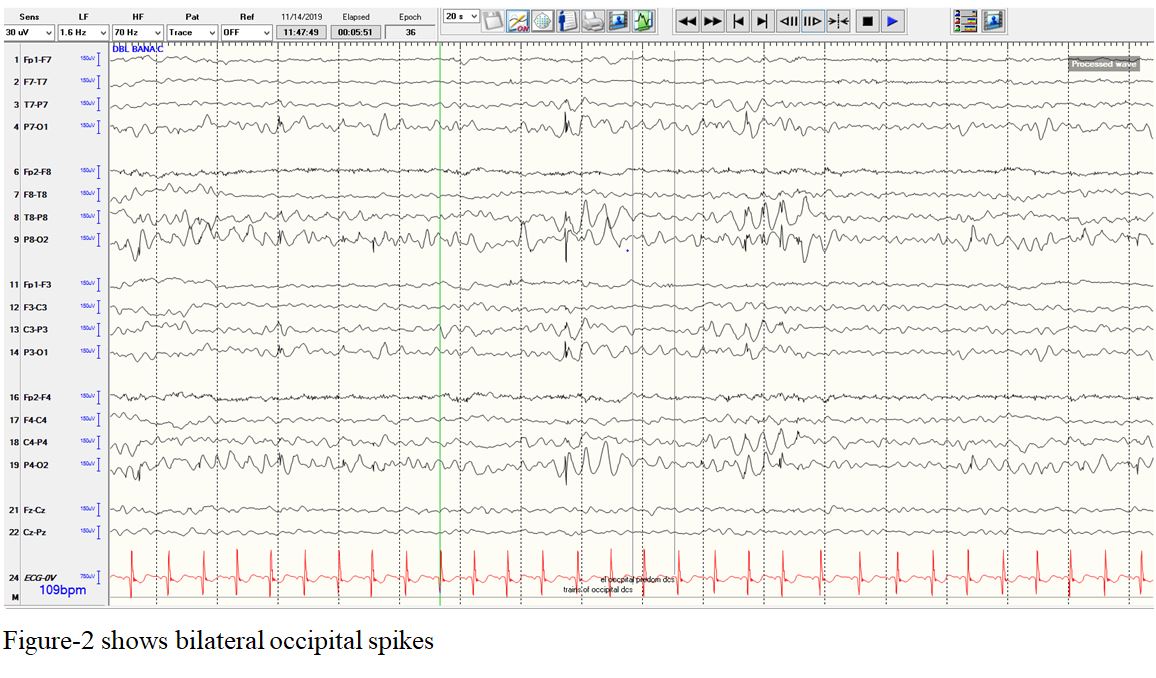
Task: Select the P8-O2 channel label
Action: (36, 240)
